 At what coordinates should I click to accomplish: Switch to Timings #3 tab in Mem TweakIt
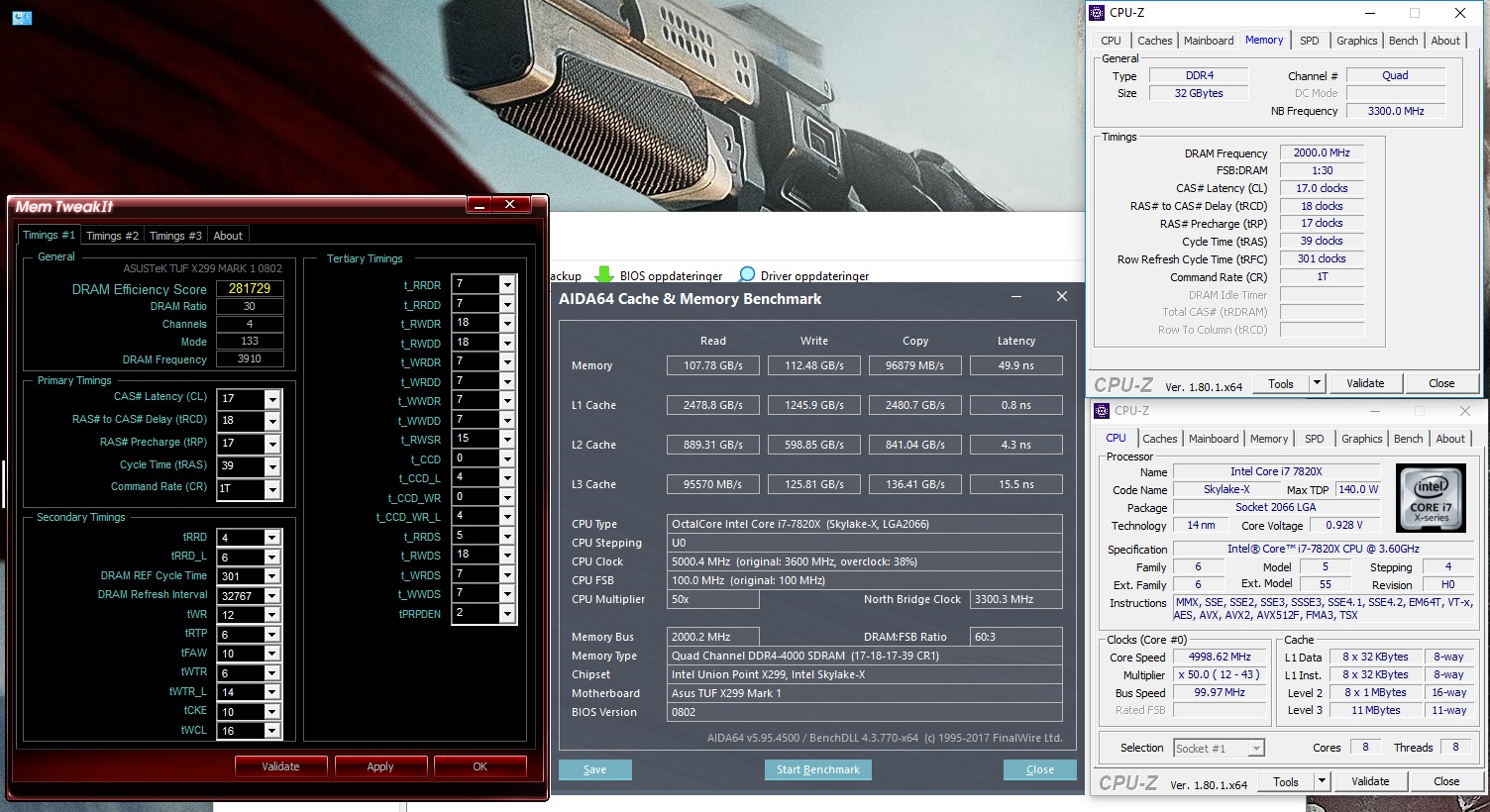pyautogui.click(x=175, y=236)
